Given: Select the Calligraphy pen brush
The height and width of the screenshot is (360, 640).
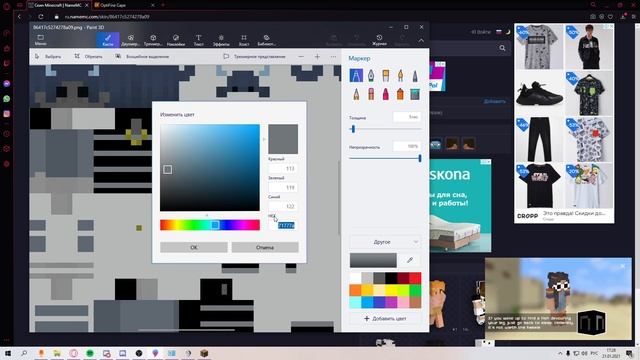Looking at the screenshot, I should (x=371, y=76).
